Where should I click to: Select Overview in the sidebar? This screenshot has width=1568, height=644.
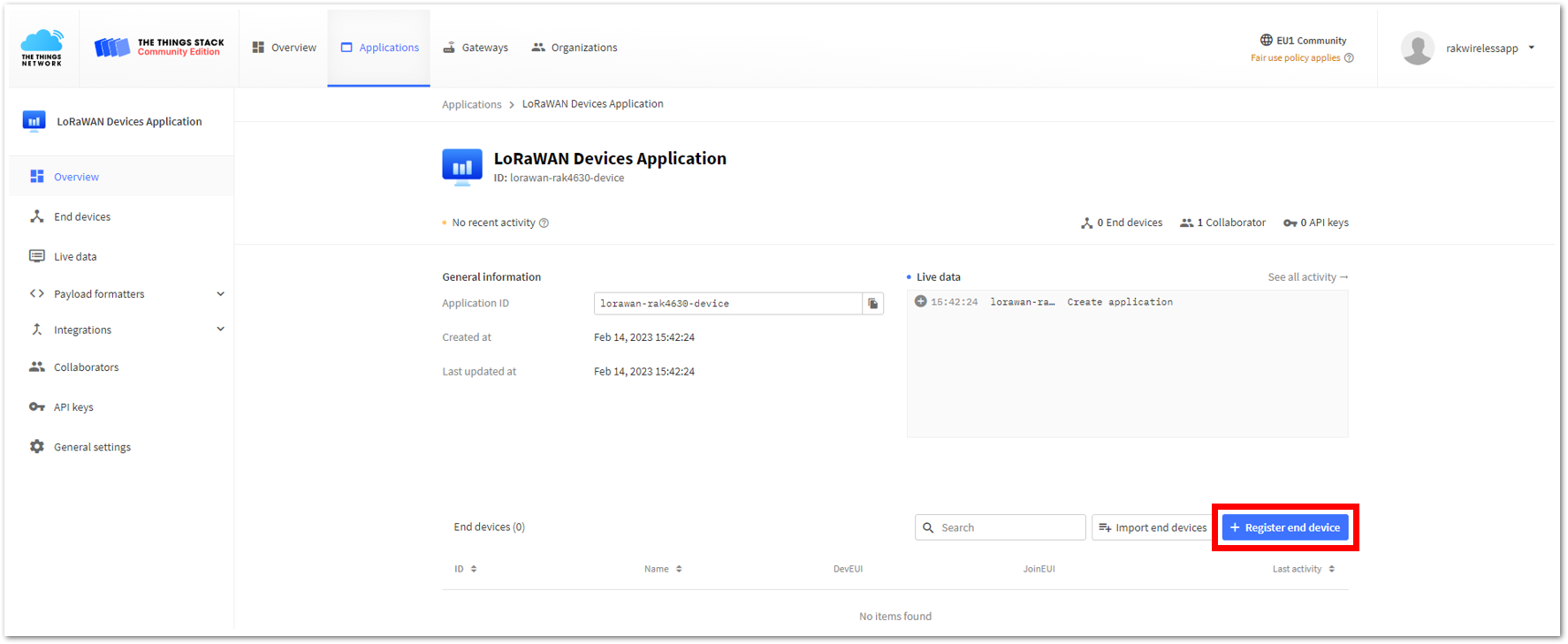121,177
